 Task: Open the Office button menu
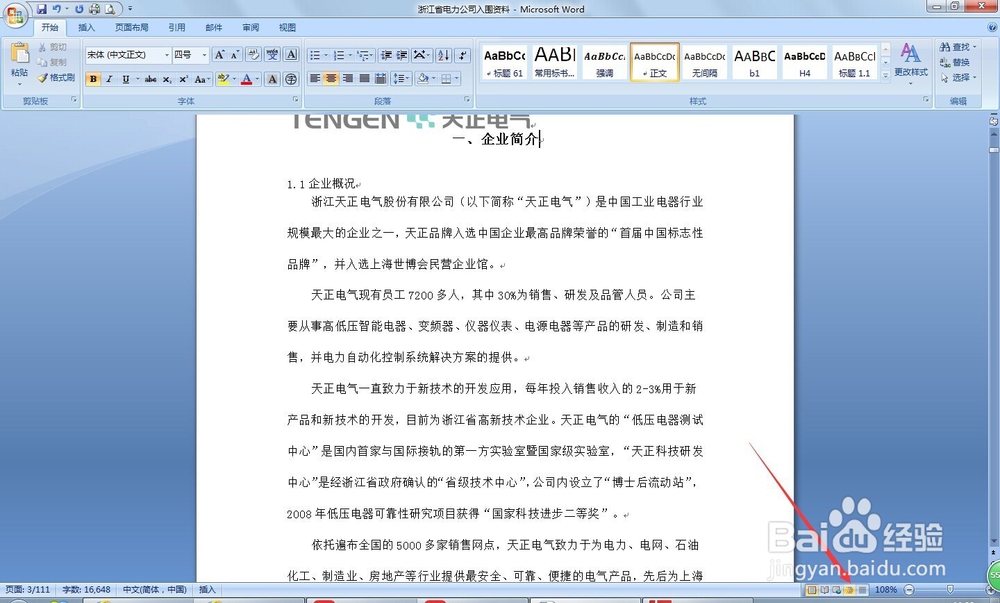tap(15, 15)
